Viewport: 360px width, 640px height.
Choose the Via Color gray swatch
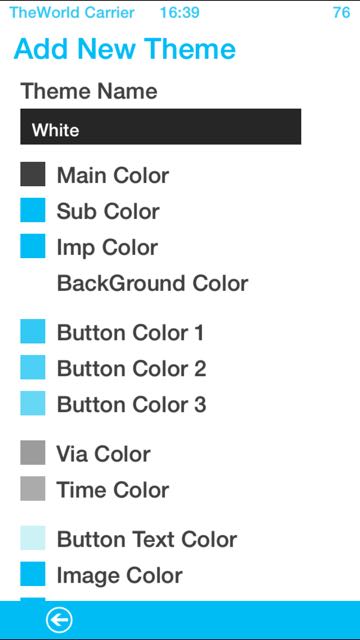(x=33, y=453)
